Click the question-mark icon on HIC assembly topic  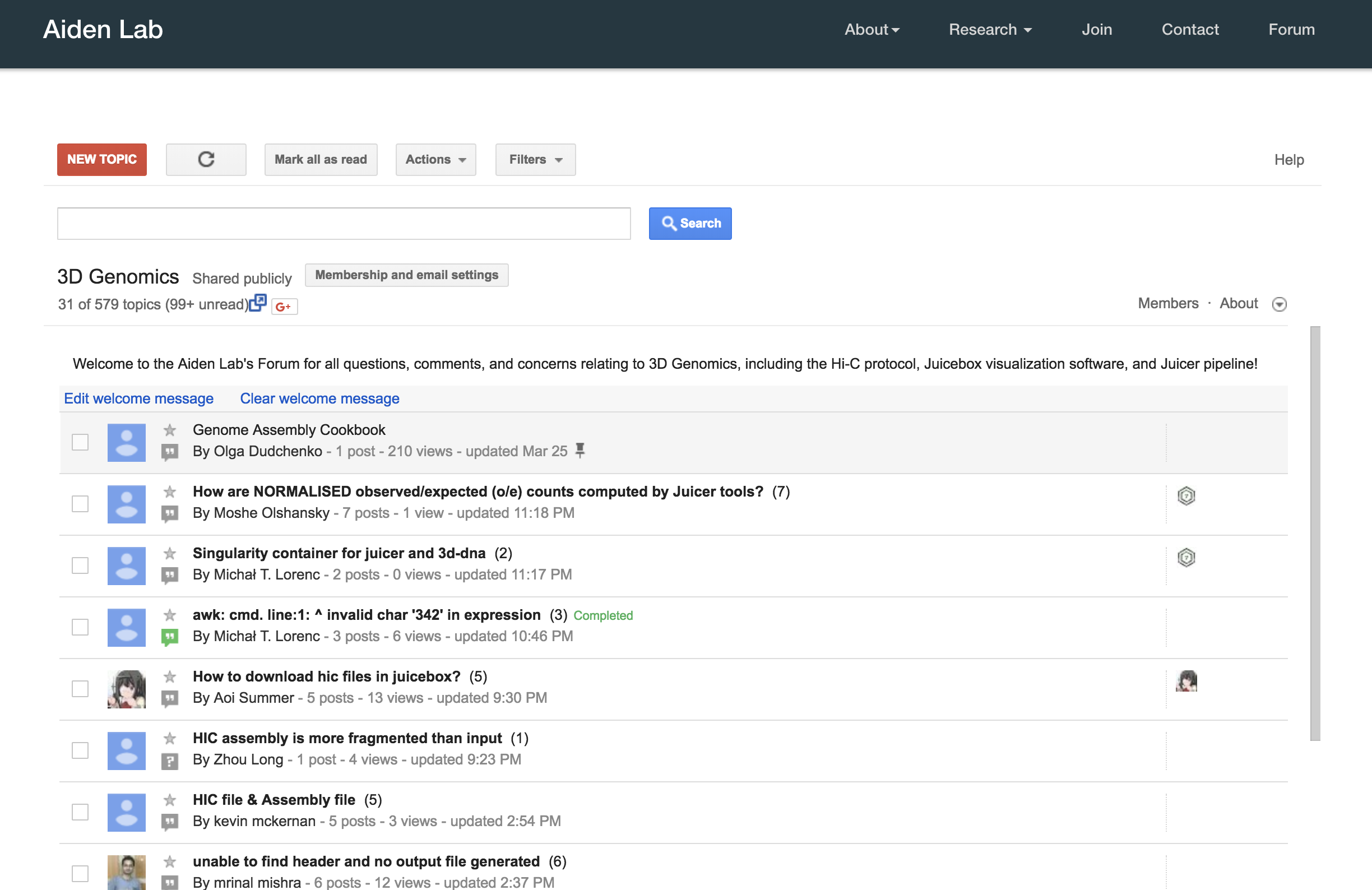tap(169, 760)
